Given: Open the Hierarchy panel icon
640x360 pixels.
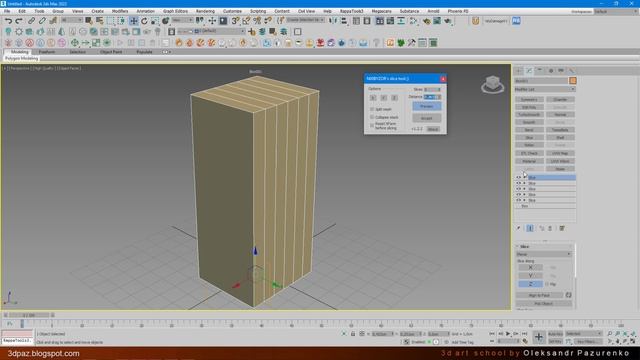Looking at the screenshot, I should coord(540,71).
